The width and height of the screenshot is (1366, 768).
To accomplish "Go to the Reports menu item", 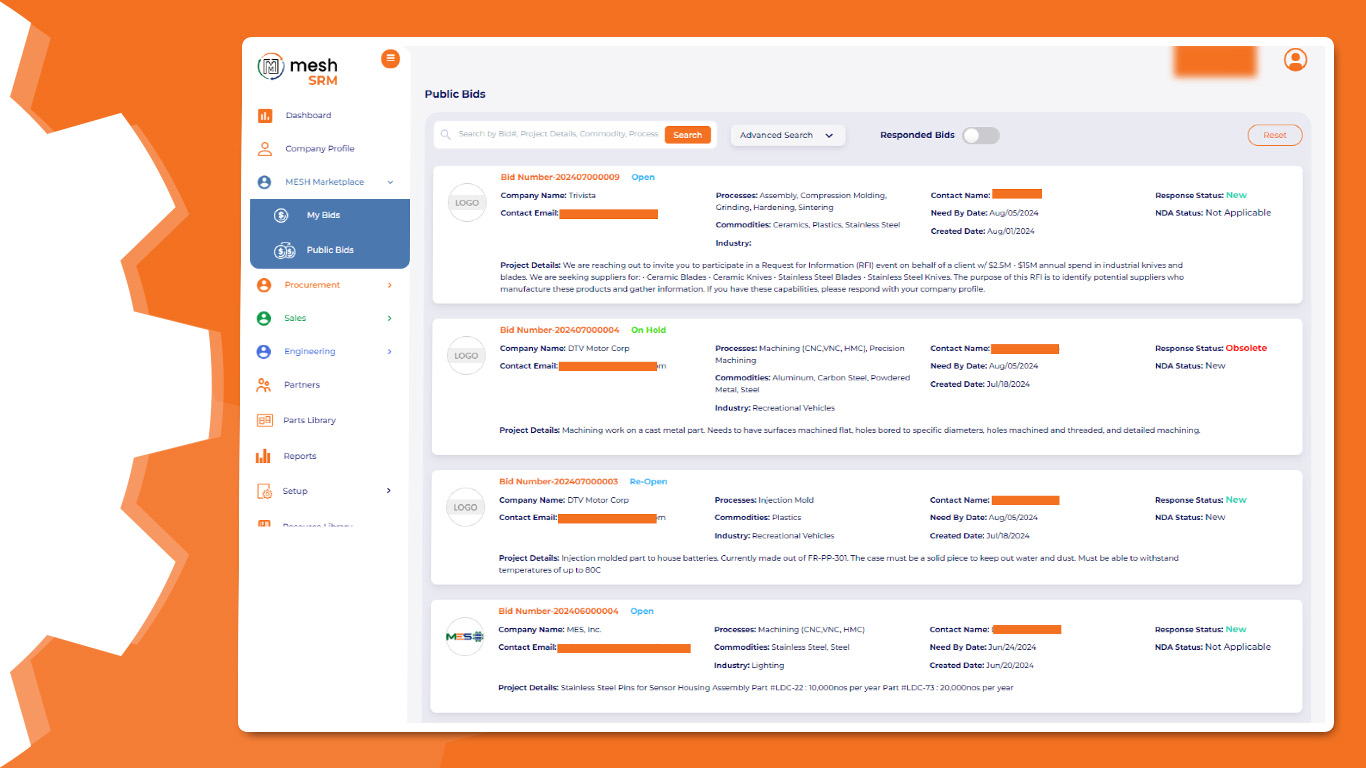I will 300,456.
